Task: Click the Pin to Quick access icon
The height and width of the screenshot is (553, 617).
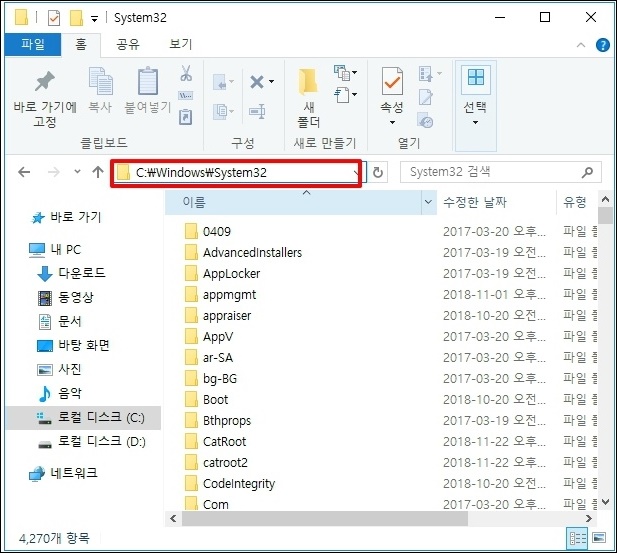Action: tap(45, 81)
